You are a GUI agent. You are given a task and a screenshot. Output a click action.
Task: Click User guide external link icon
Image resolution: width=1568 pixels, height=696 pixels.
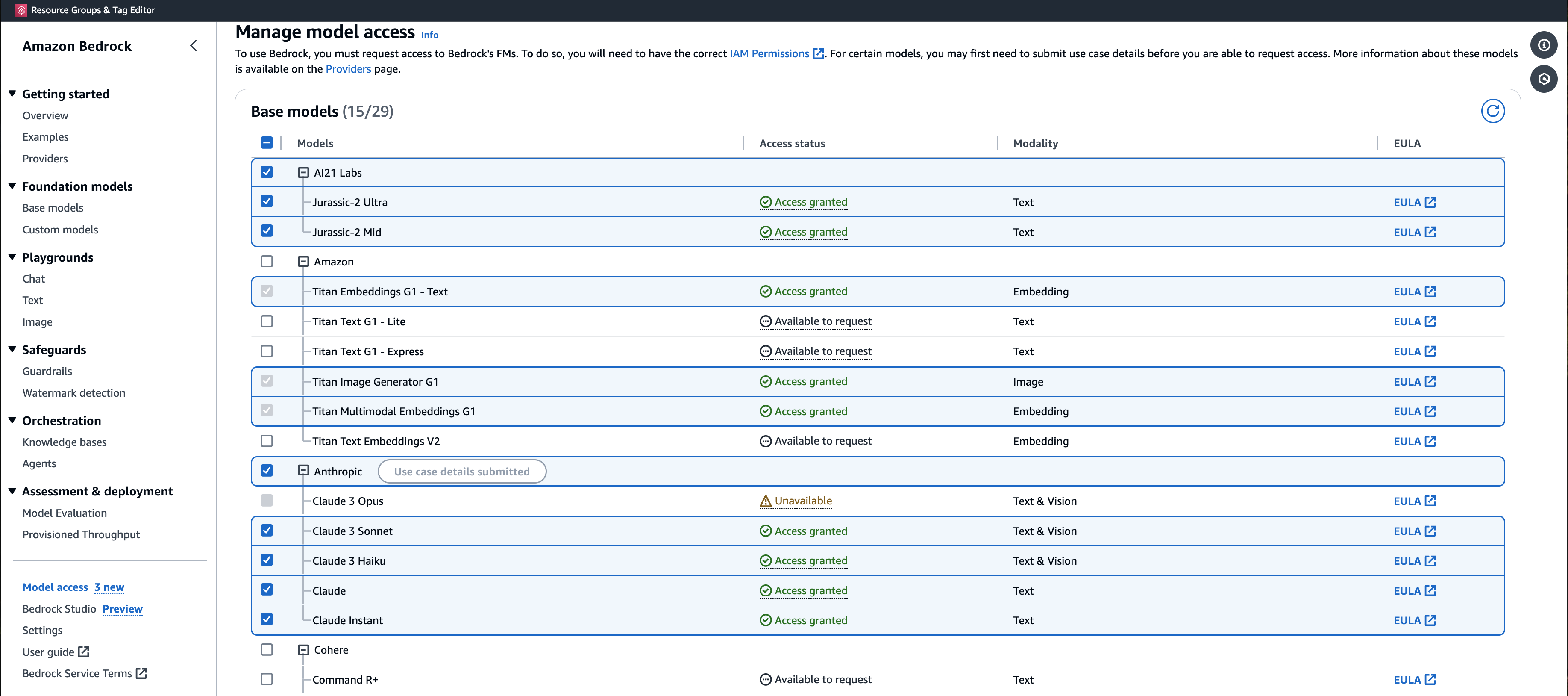[84, 652]
